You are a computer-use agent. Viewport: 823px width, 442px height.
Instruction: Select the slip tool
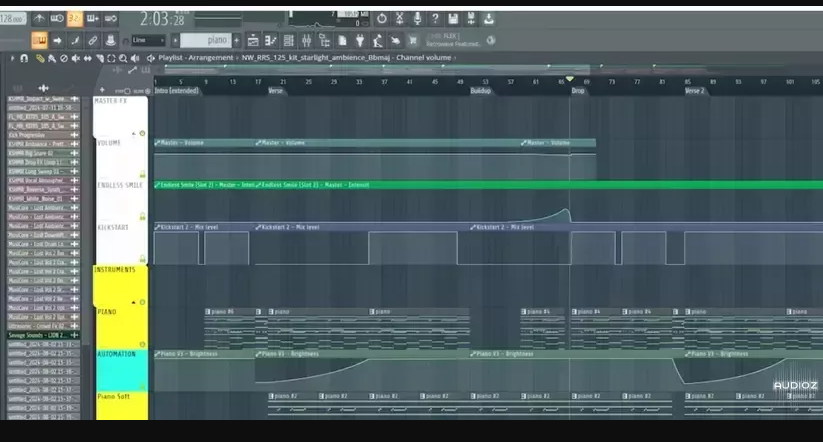(88, 58)
